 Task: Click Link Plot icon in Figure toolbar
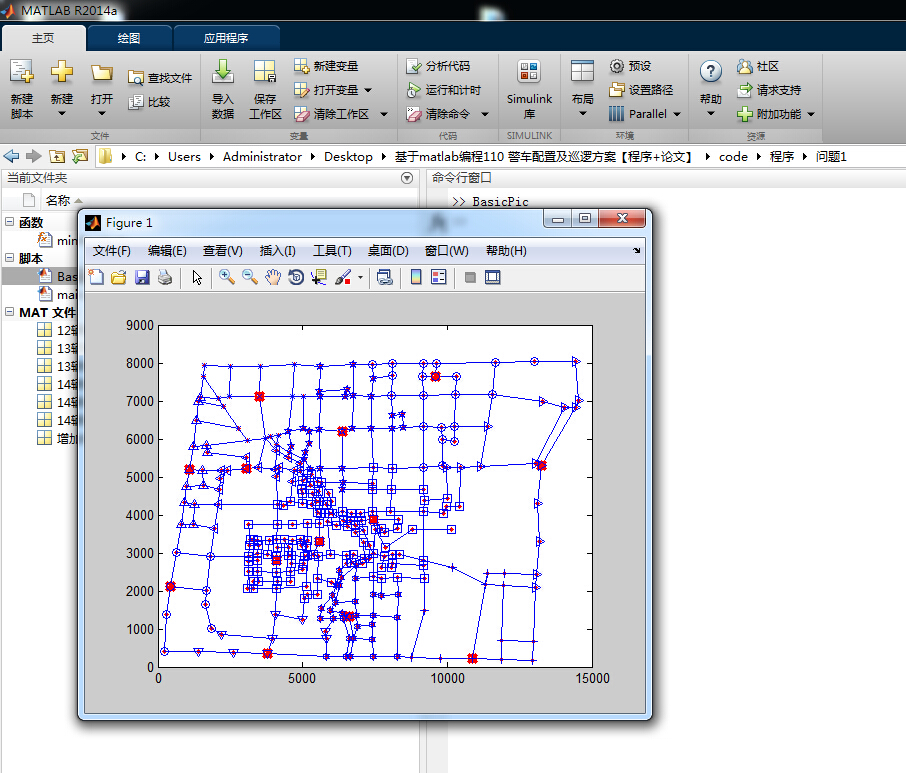(x=384, y=277)
